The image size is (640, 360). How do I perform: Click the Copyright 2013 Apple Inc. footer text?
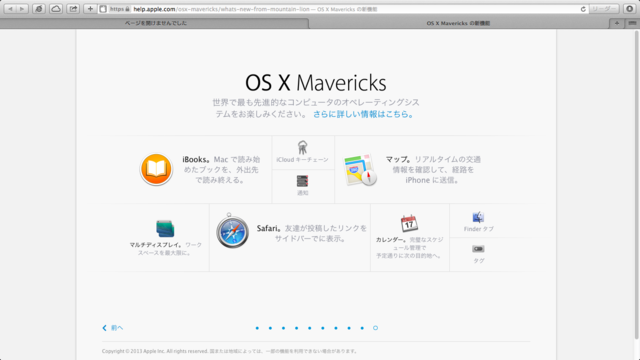point(230,351)
